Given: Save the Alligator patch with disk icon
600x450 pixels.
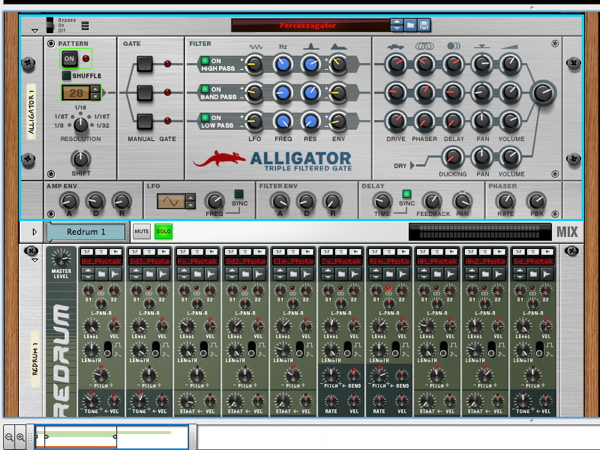Looking at the screenshot, I should (x=426, y=24).
